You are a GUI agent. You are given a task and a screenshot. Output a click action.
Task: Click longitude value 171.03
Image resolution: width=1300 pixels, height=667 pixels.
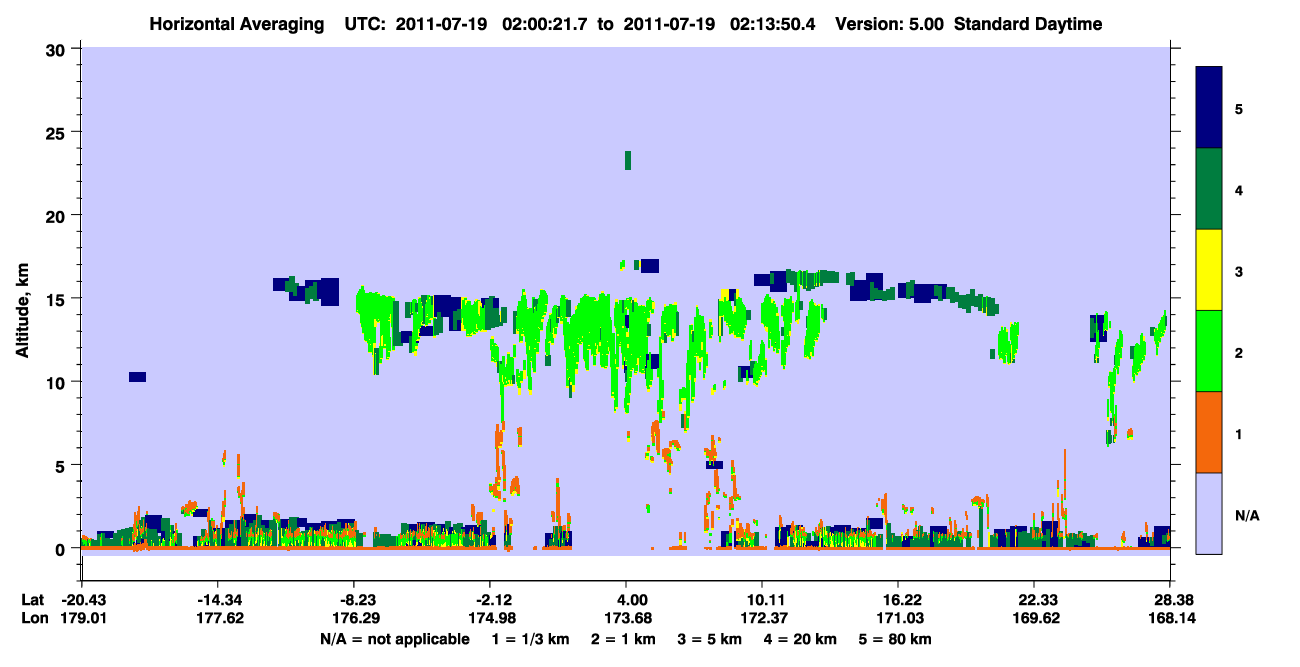click(x=898, y=618)
